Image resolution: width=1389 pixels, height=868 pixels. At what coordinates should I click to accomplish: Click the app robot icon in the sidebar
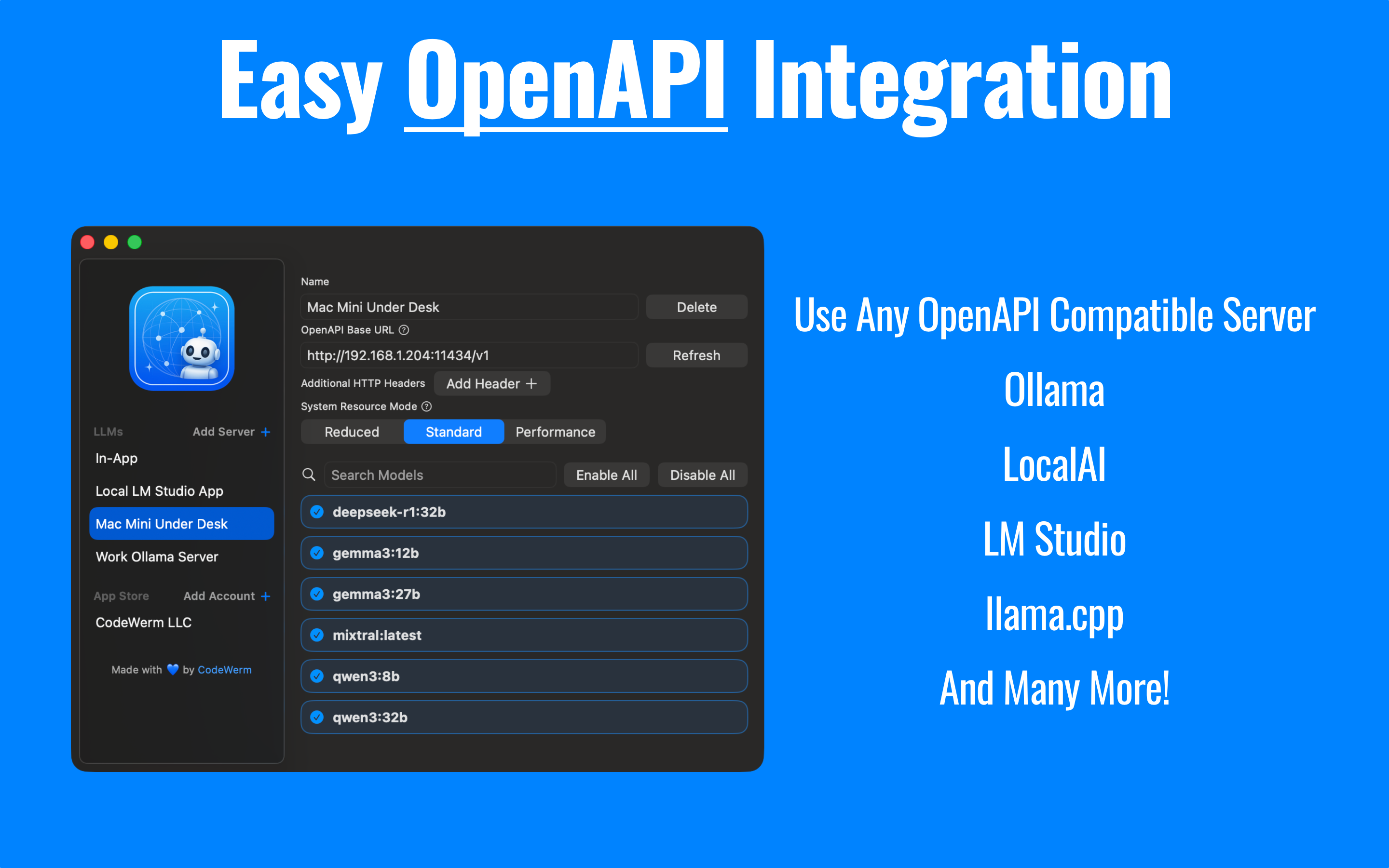point(181,339)
